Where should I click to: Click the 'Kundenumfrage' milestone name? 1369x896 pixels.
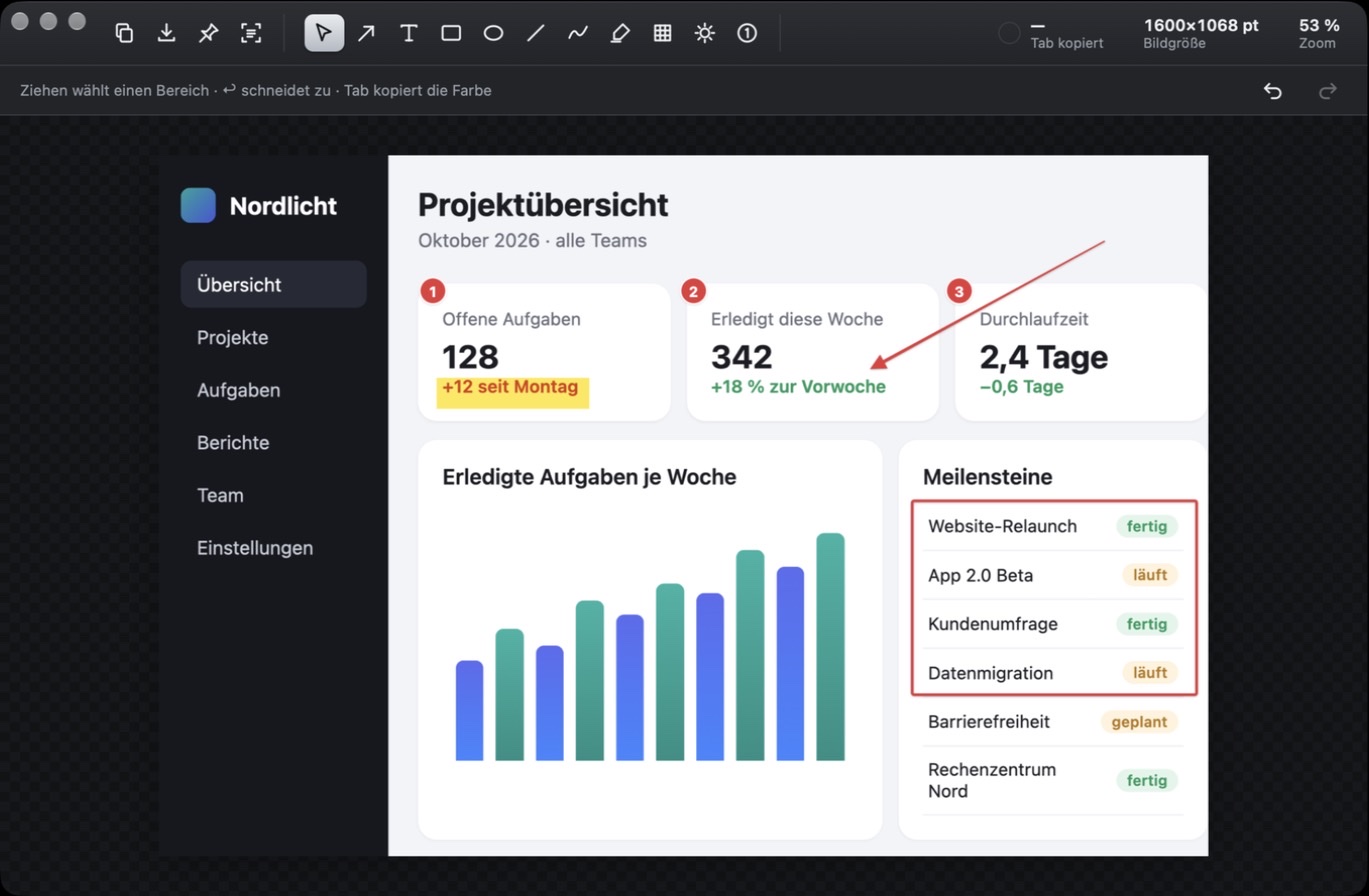pos(993,624)
